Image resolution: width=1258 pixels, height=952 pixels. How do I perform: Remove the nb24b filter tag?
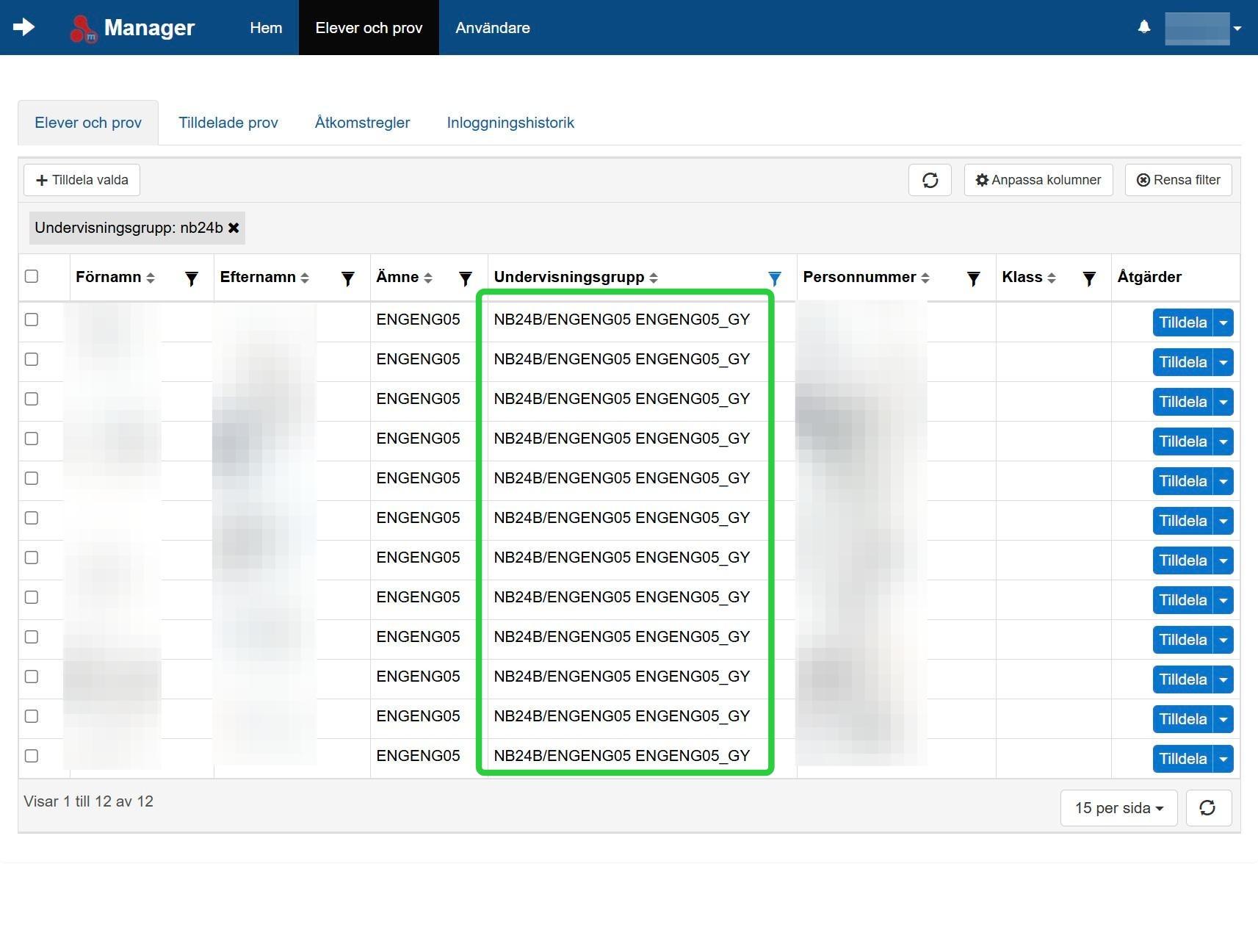coord(234,228)
